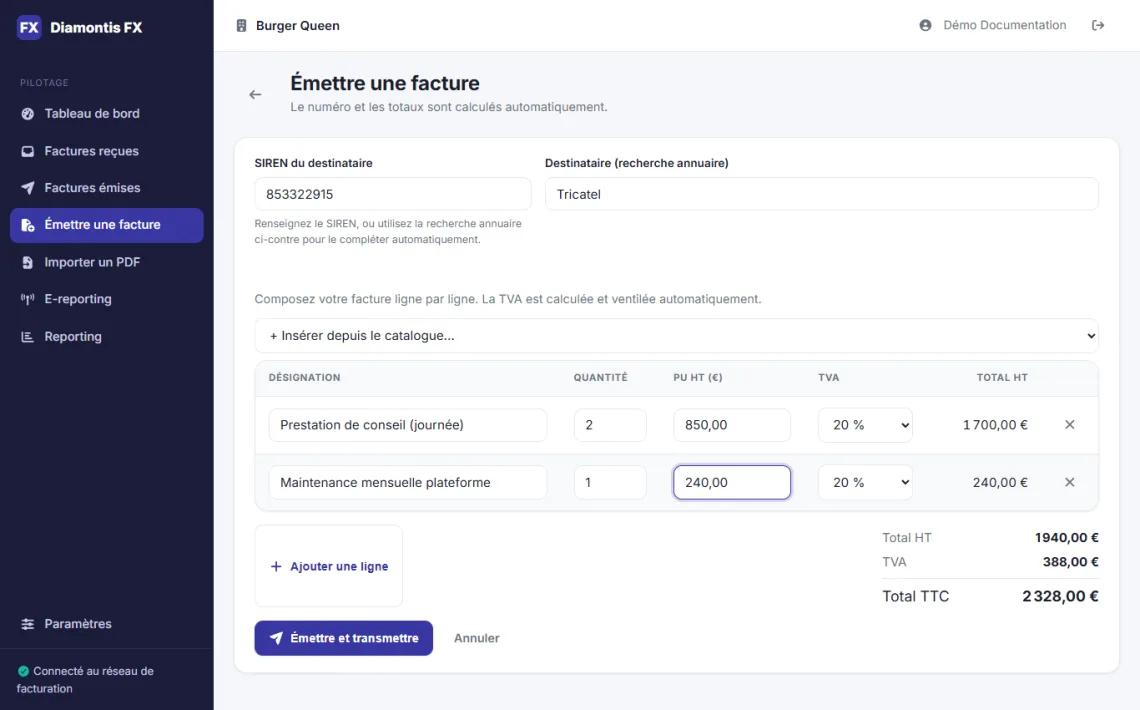The image size is (1140, 710).
Task: Focus the Destinataire search field with Tricatel
Action: tap(822, 194)
